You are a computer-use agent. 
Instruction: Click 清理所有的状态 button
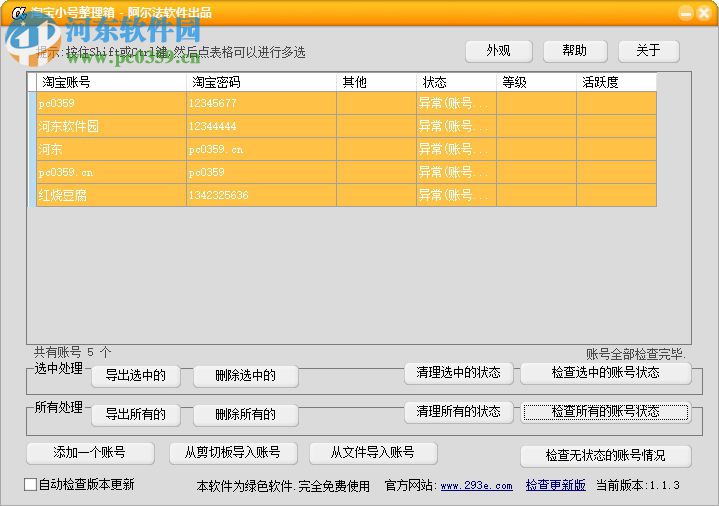459,411
